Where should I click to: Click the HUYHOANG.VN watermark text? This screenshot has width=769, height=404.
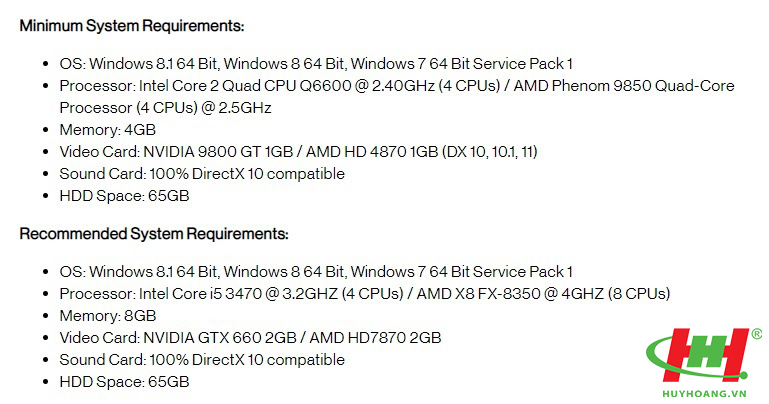coord(704,394)
